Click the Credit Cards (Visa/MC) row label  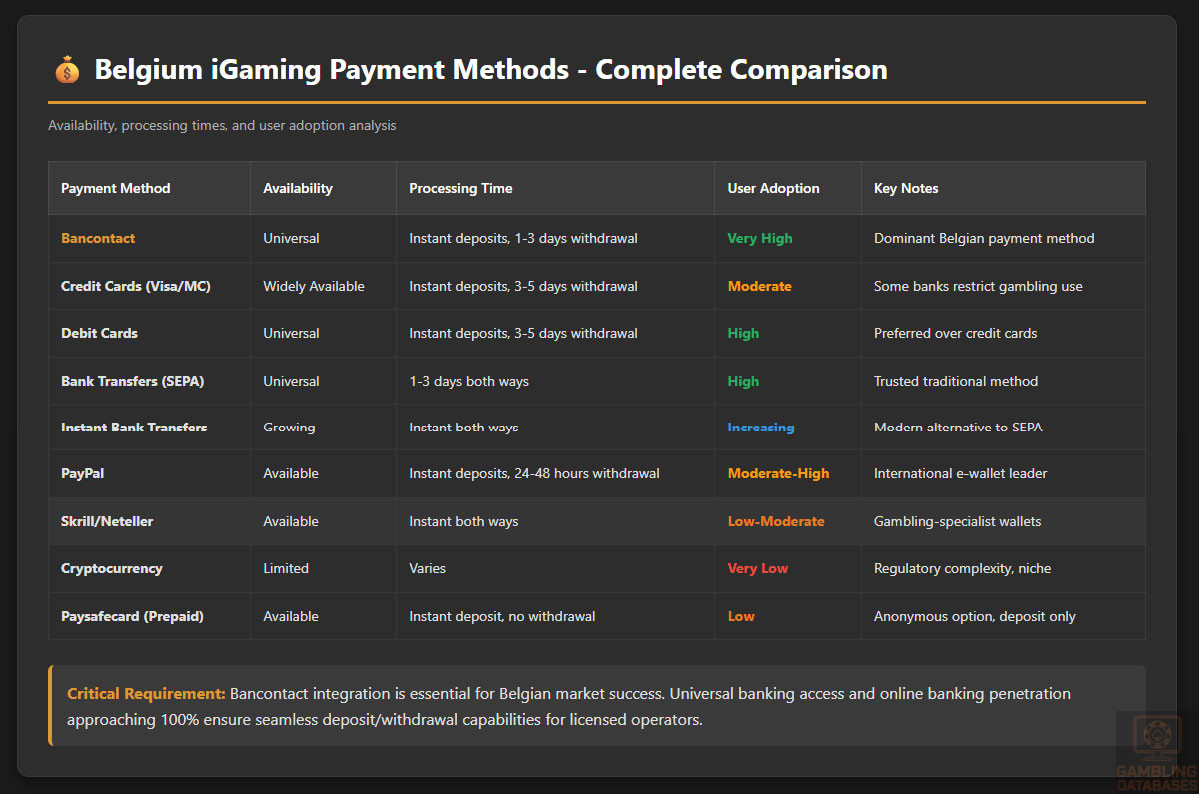136,286
